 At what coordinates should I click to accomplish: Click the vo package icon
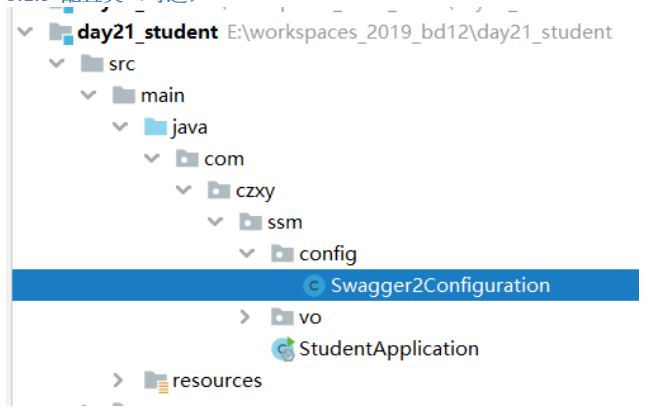(x=283, y=317)
